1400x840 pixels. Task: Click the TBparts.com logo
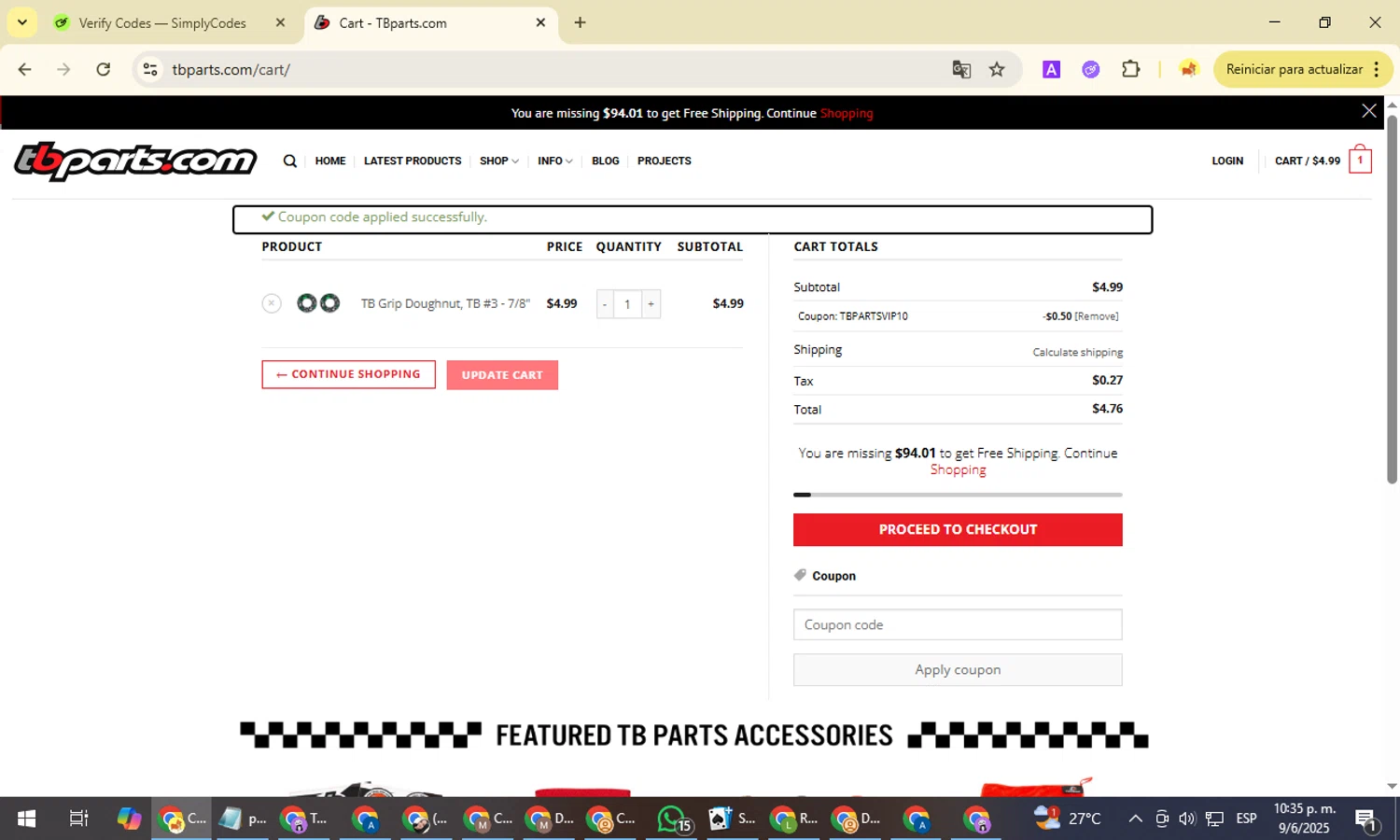(x=135, y=161)
